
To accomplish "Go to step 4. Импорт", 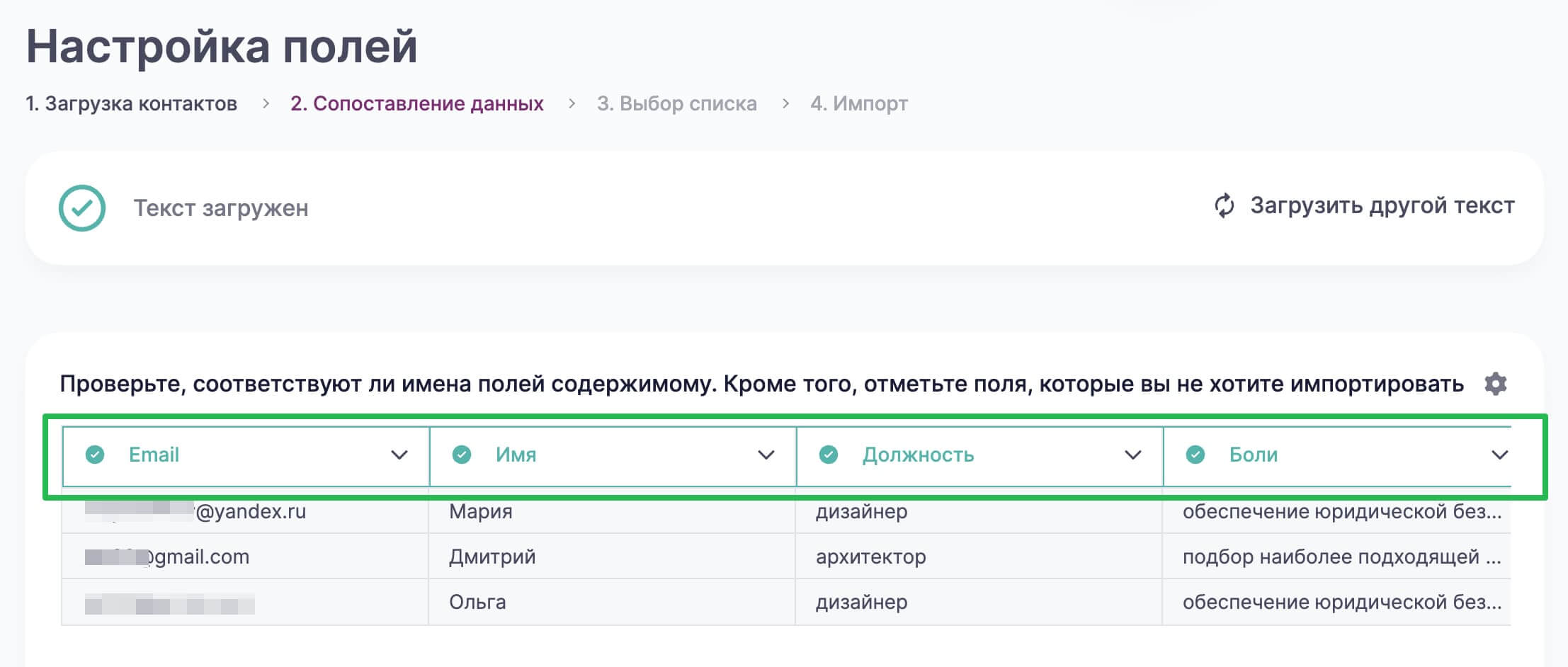I will (x=859, y=103).
